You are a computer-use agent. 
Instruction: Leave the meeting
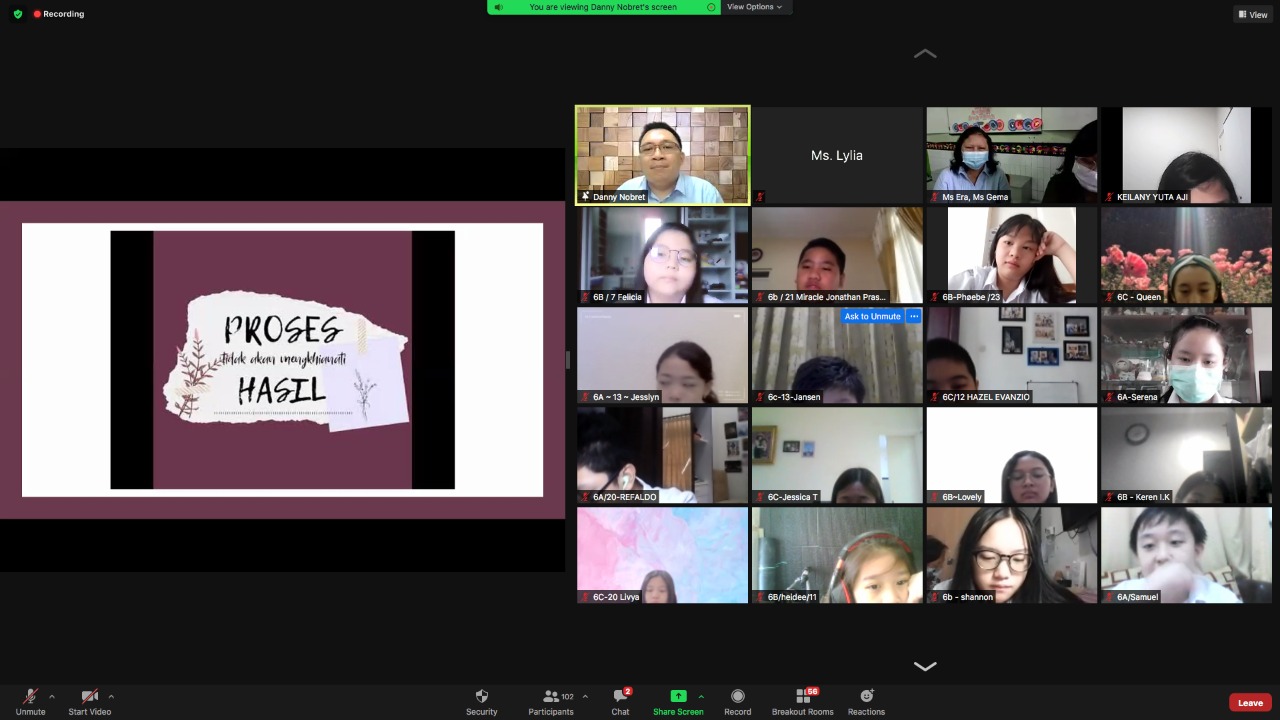(x=1250, y=703)
